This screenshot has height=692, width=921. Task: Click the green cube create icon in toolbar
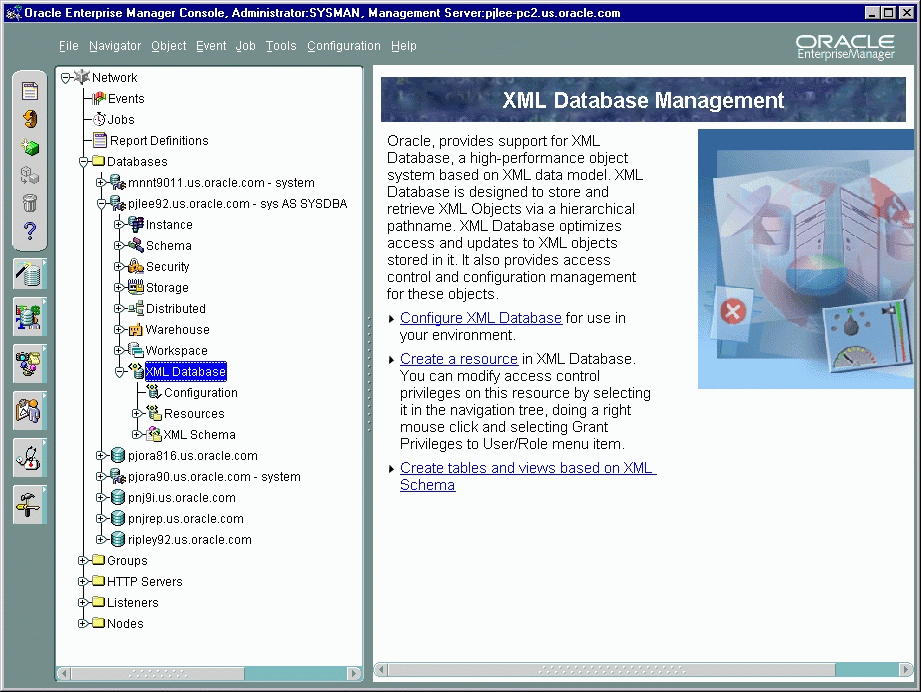[x=29, y=147]
